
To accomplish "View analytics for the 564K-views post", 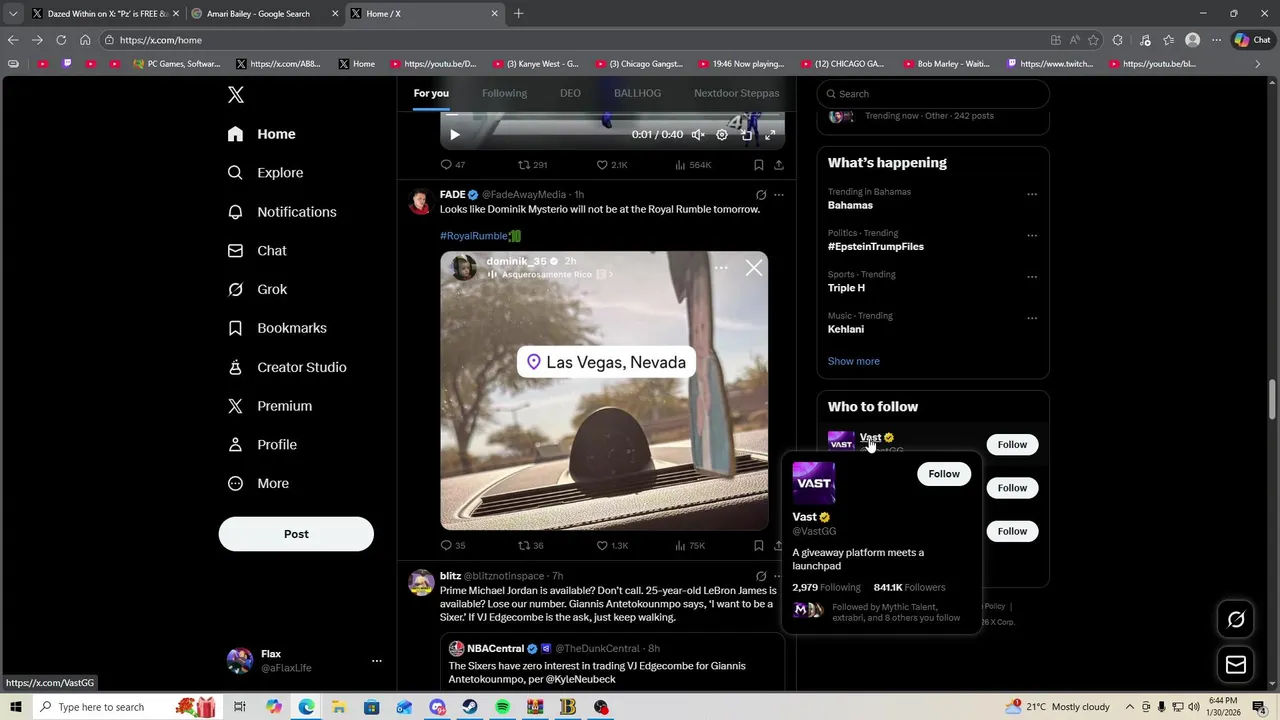I will 693,165.
